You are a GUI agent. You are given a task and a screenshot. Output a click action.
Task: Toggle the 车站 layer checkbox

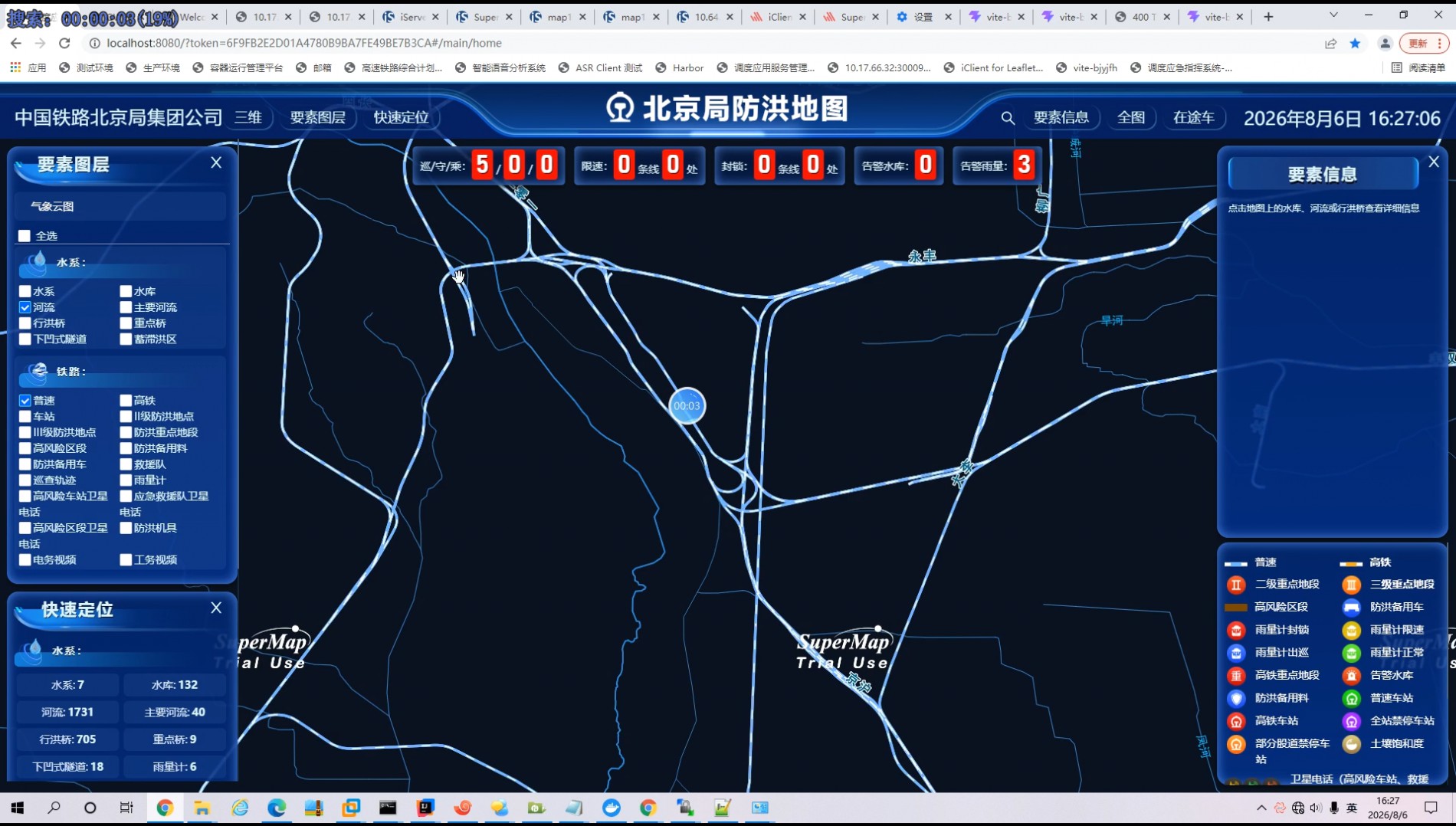click(x=25, y=417)
